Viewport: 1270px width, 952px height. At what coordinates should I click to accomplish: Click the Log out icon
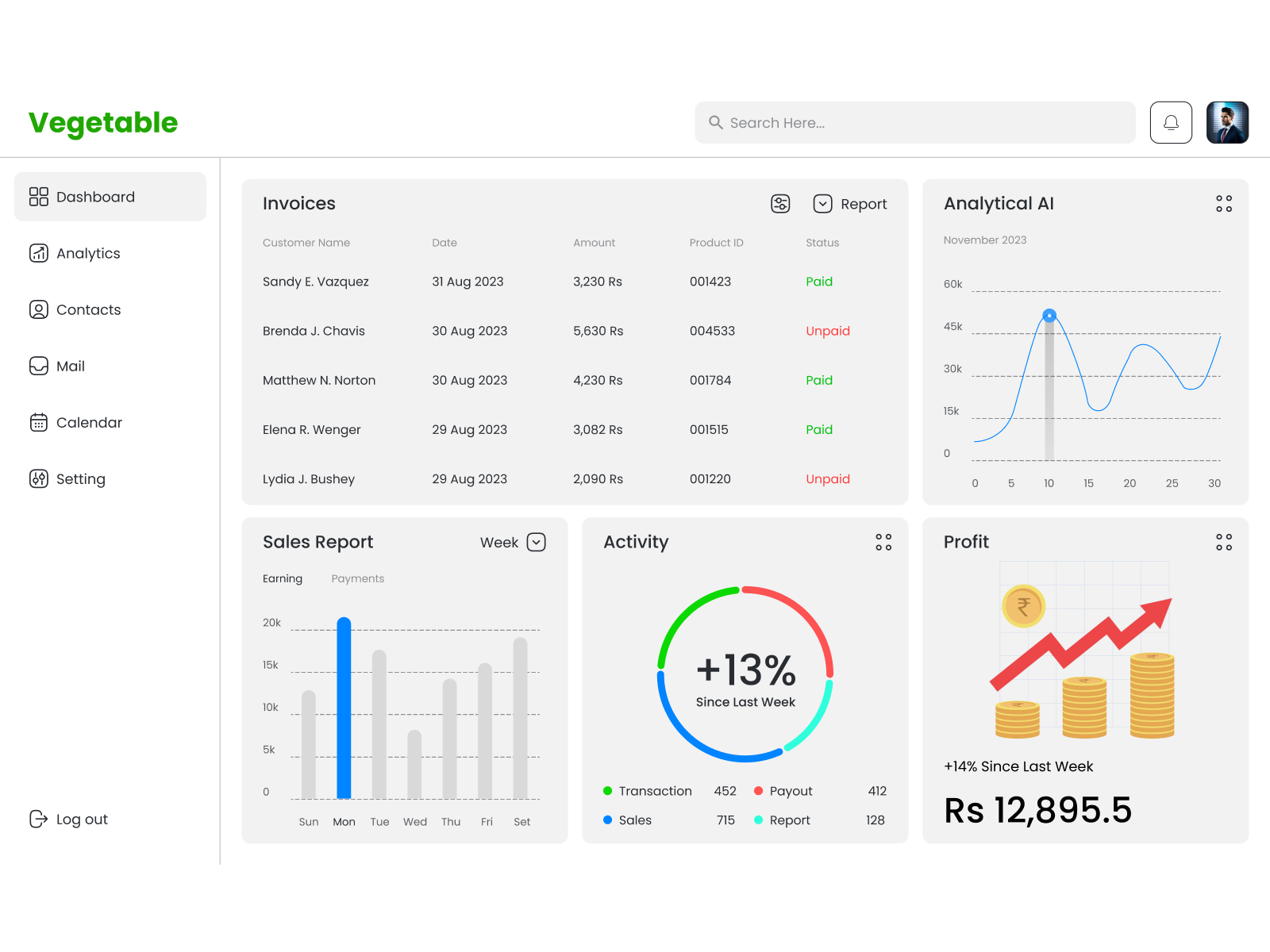coord(39,819)
